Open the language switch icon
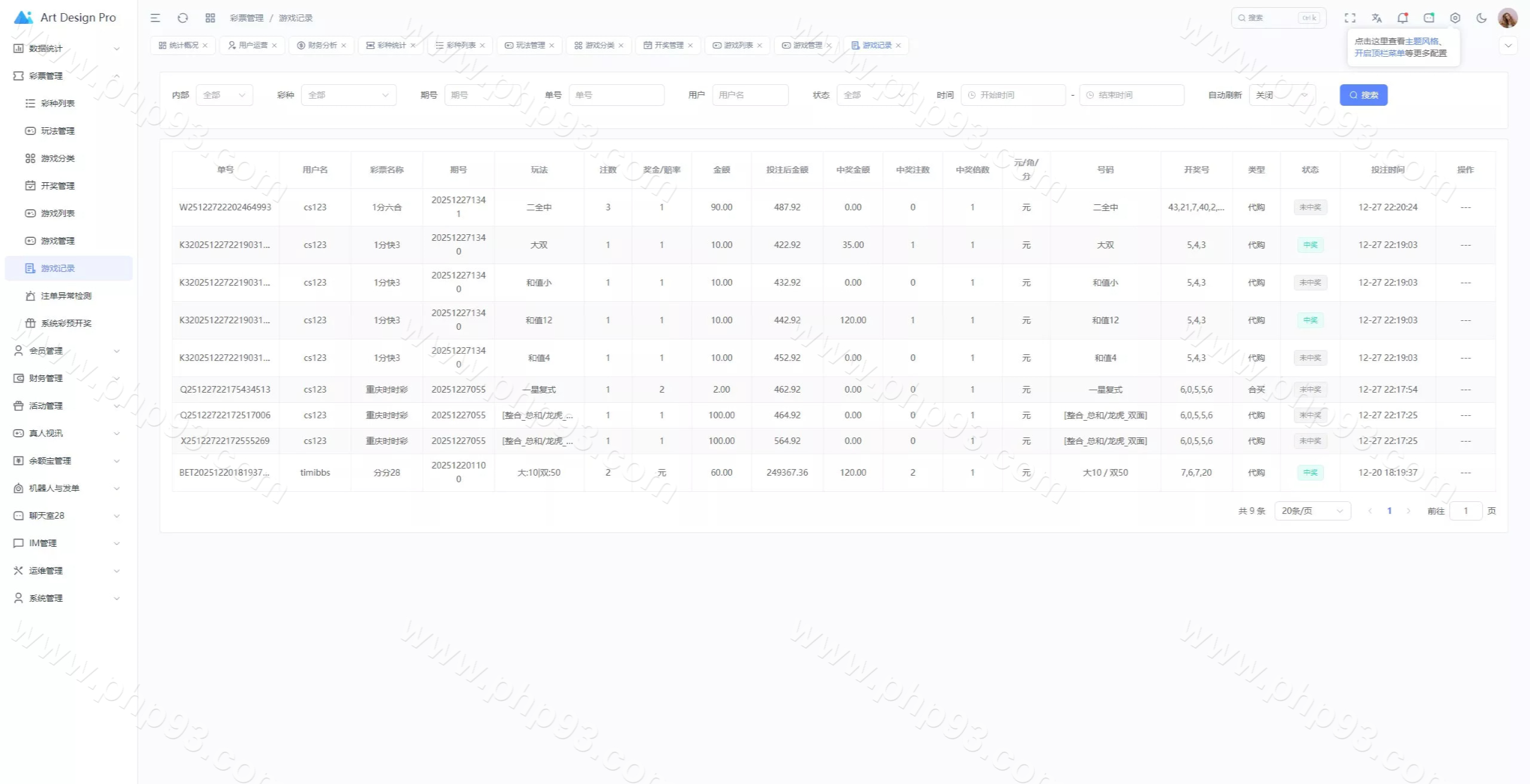This screenshot has width=1530, height=784. click(1376, 18)
